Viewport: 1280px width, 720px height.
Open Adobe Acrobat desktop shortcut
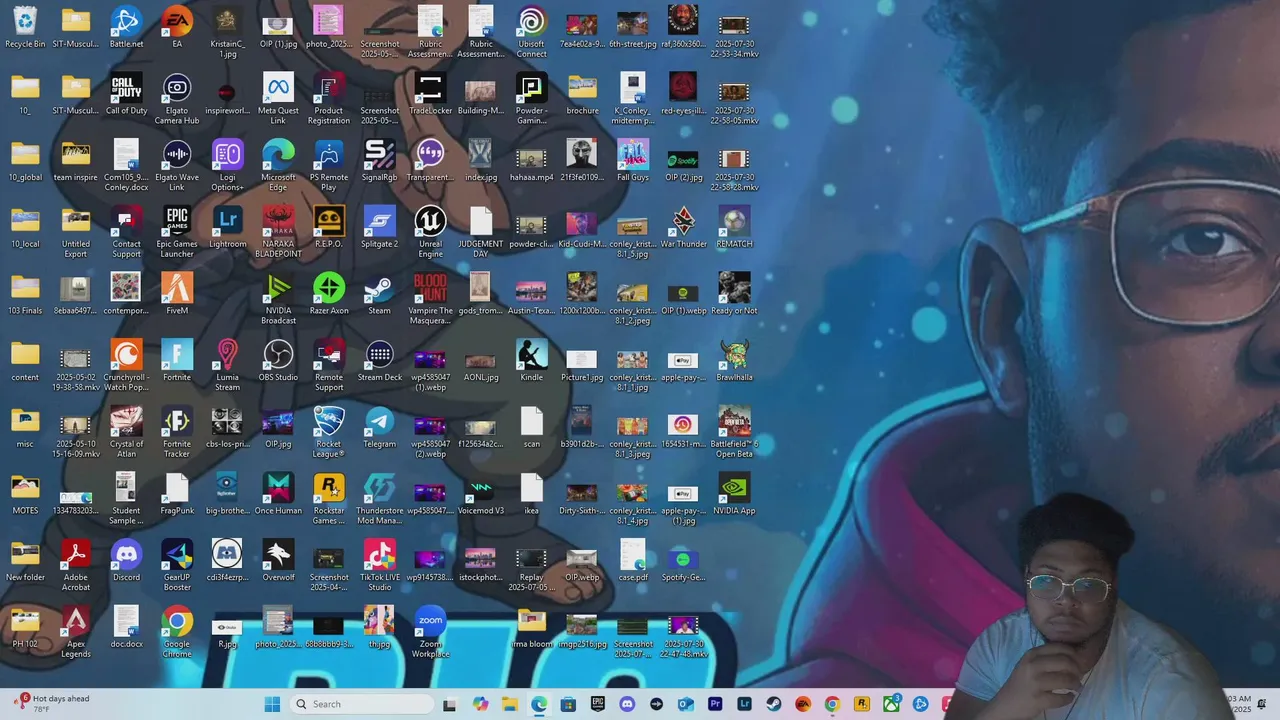[x=76, y=565]
